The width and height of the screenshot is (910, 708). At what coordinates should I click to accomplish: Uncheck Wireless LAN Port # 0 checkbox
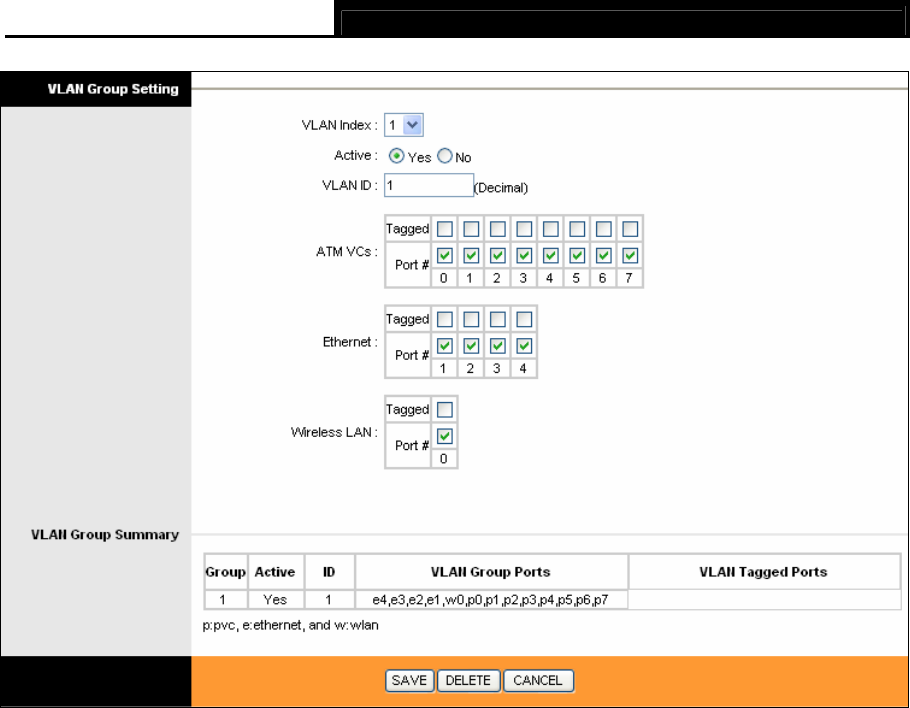coord(445,436)
